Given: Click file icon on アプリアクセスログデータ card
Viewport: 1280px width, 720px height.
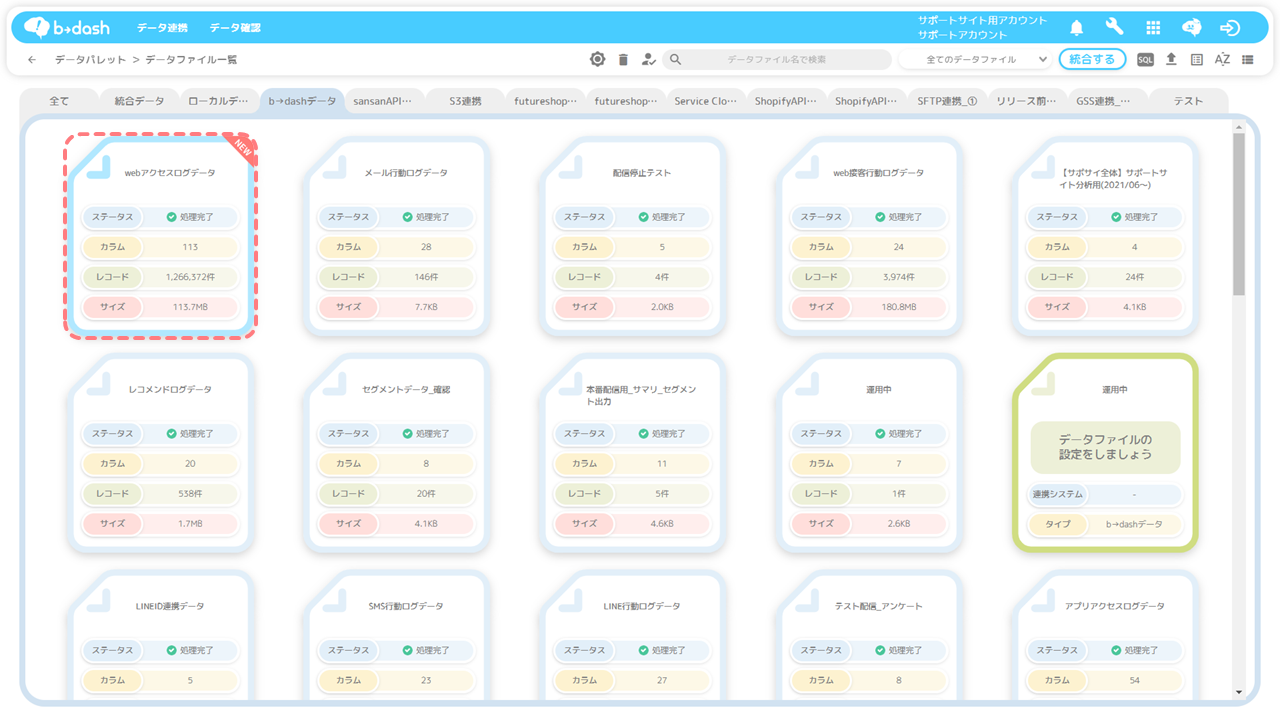Looking at the screenshot, I should click(x=1044, y=600).
